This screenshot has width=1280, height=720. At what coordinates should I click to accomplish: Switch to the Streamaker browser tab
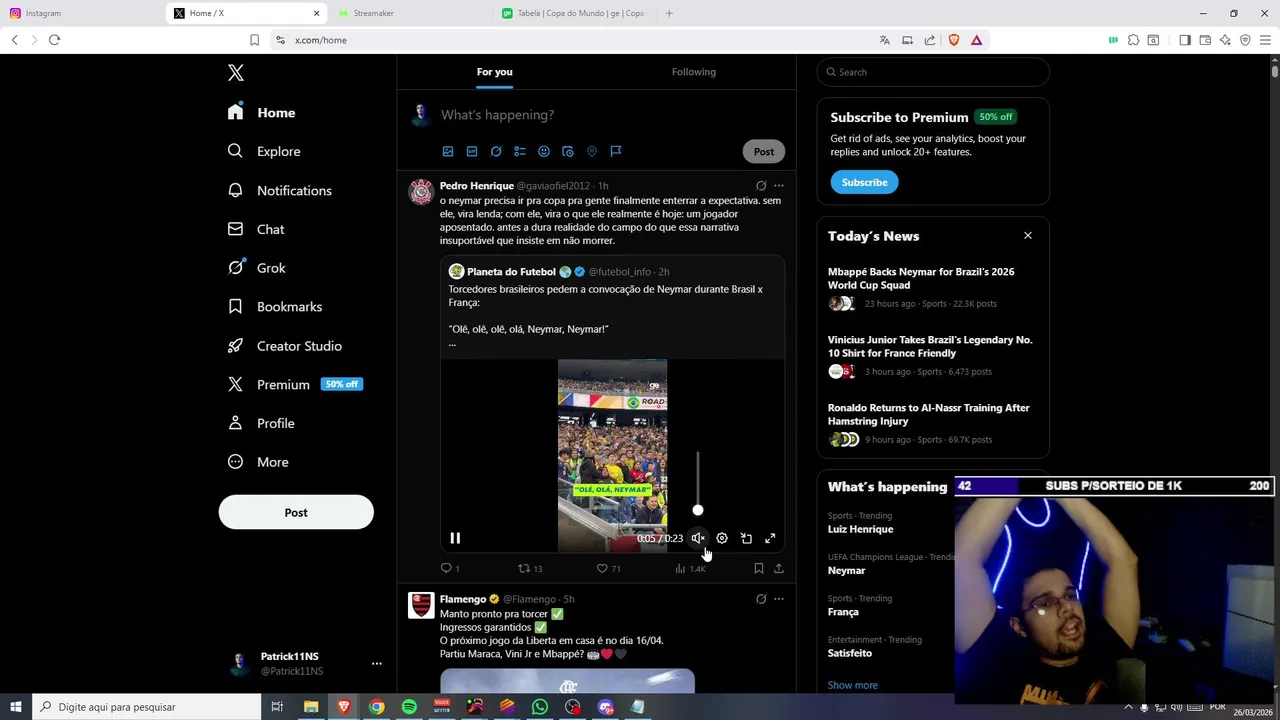click(x=414, y=13)
